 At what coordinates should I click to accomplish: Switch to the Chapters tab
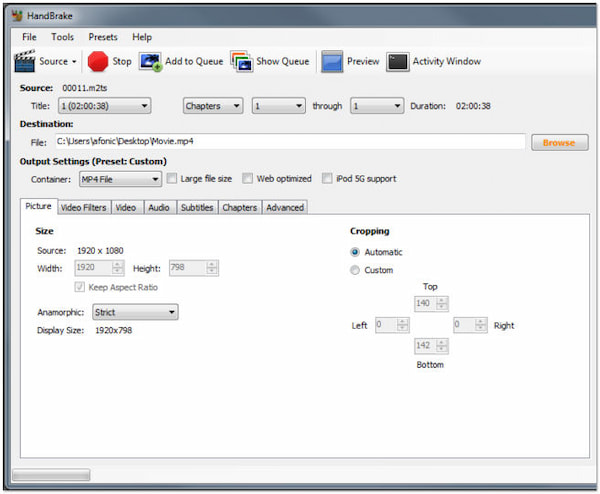click(x=240, y=207)
